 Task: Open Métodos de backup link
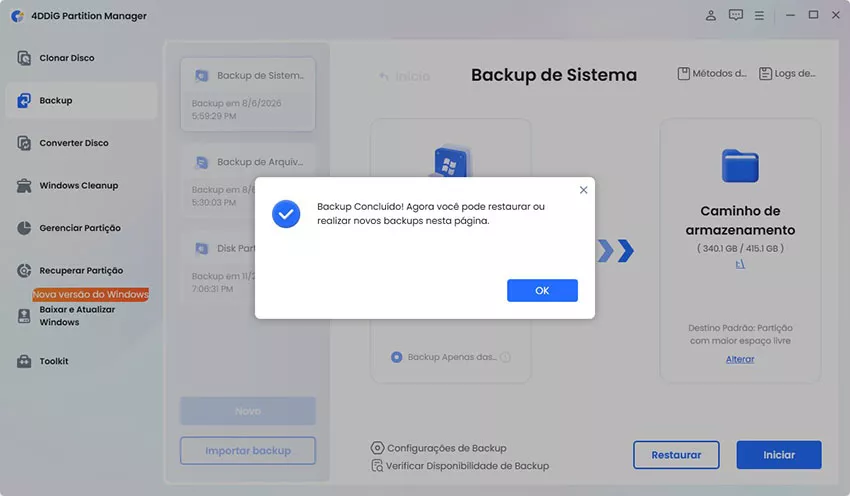pyautogui.click(x=712, y=73)
